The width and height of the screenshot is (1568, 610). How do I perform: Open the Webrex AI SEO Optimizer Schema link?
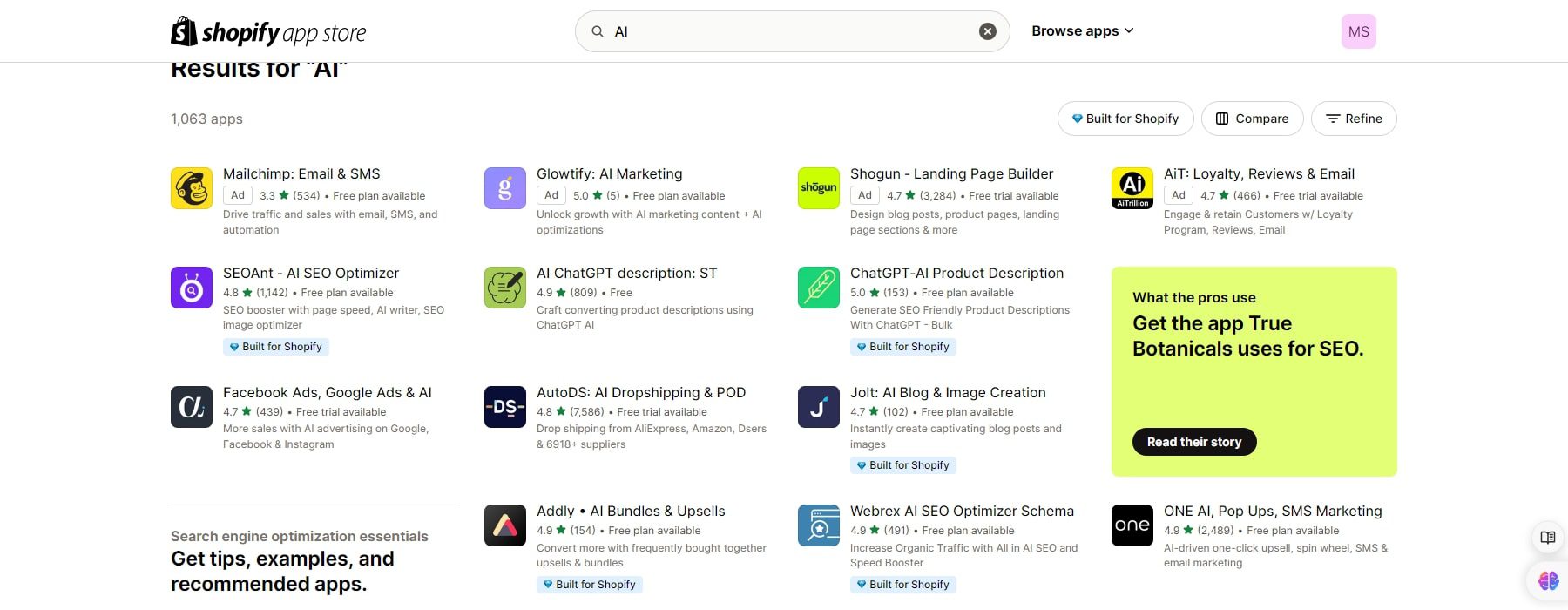click(x=962, y=512)
